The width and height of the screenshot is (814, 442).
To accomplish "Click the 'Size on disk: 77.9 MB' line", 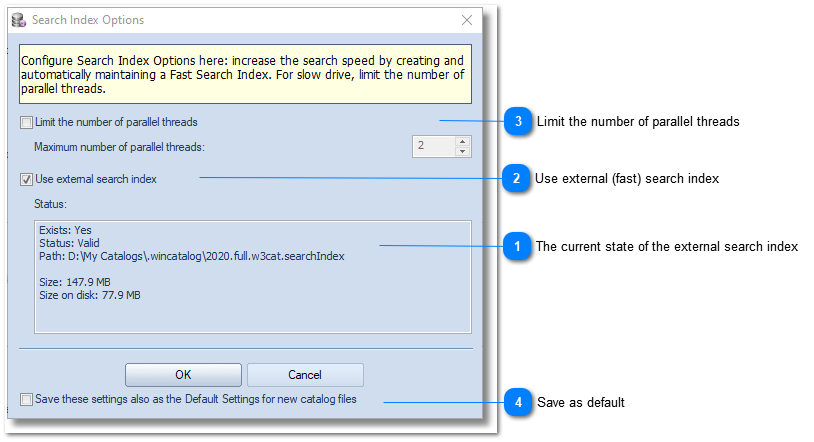I will [90, 295].
